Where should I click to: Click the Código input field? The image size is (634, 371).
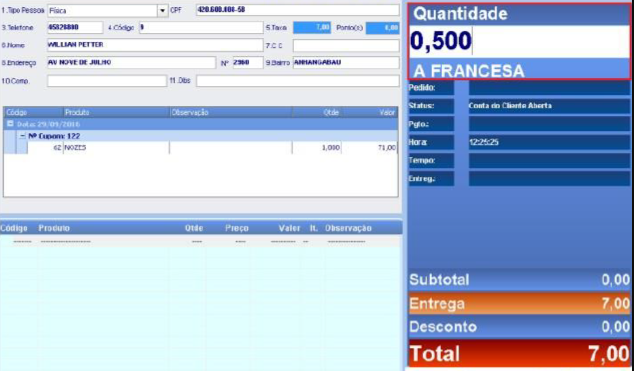[201, 27]
